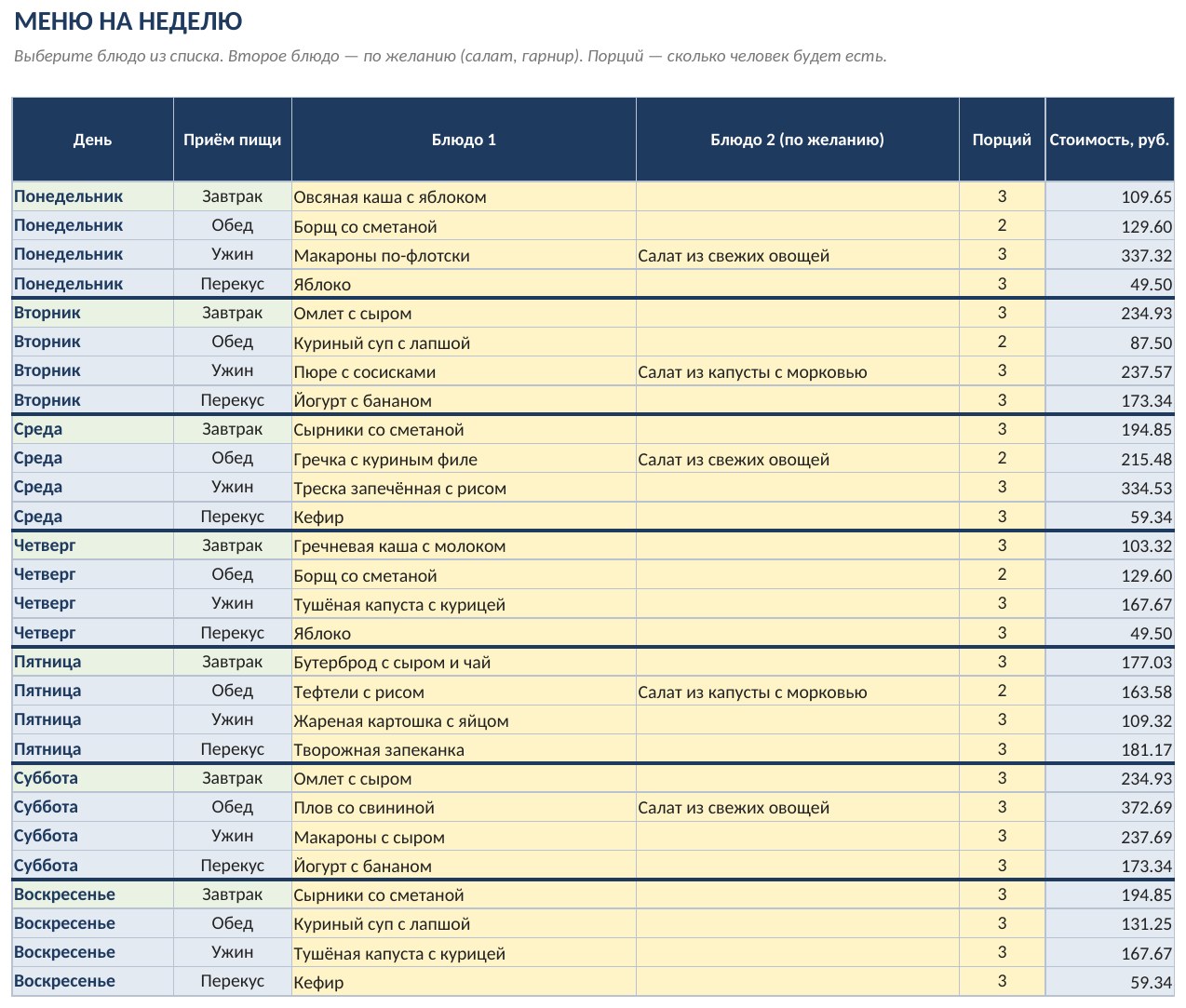Click "Куриный суп с лапшой" in Воскресенье row
This screenshot has width=1186, height=1008.
pyautogui.click(x=464, y=923)
